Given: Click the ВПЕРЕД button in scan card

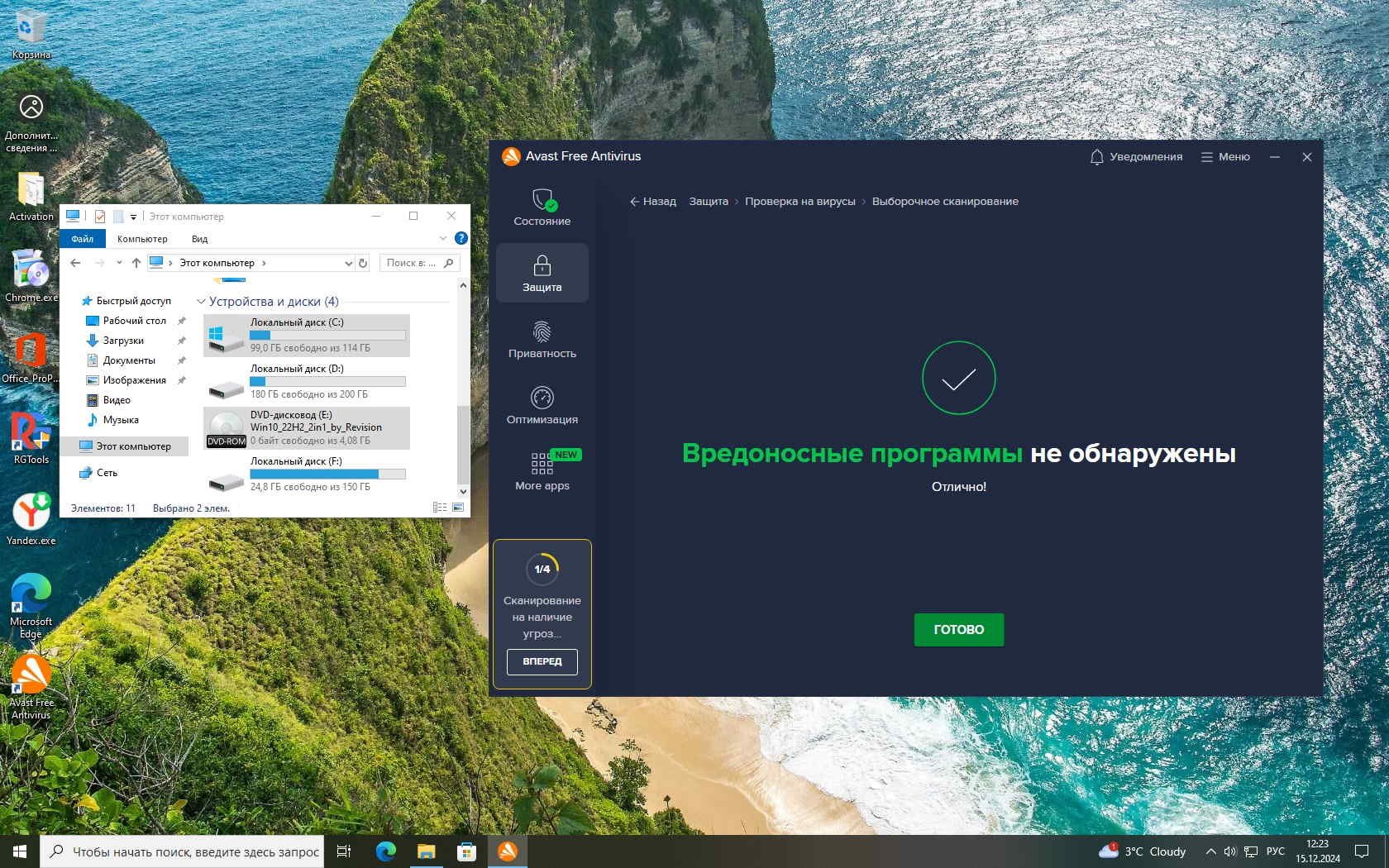Looking at the screenshot, I should (542, 661).
